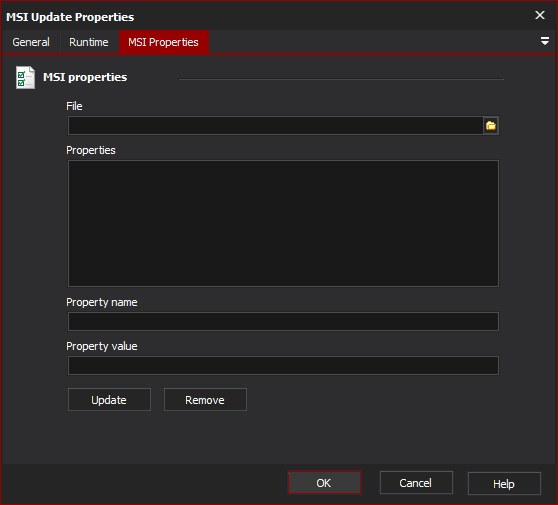This screenshot has width=558, height=505.
Task: Click inside the Properties list box
Action: pyautogui.click(x=283, y=223)
